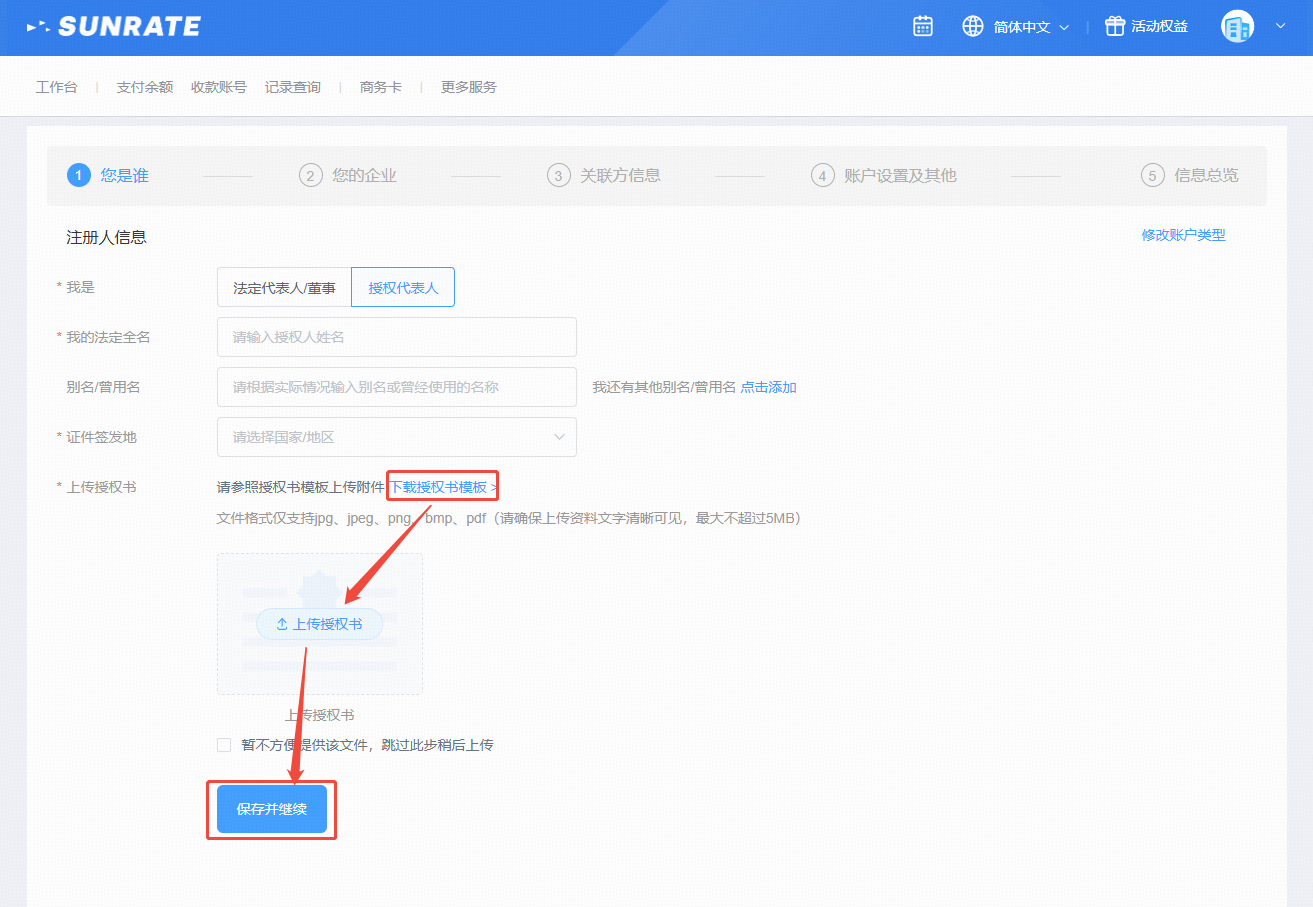The width and height of the screenshot is (1313, 907).
Task: Open the 证件签发地 country dropdown
Action: [x=396, y=437]
